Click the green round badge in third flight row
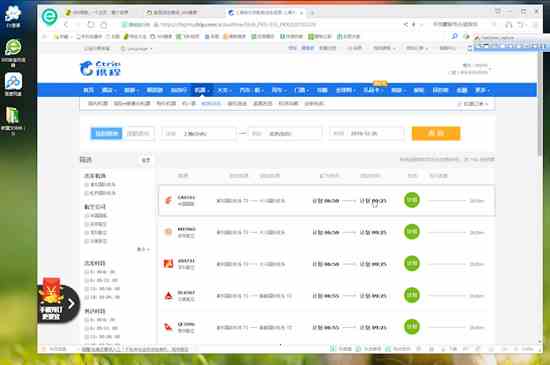 pos(412,263)
